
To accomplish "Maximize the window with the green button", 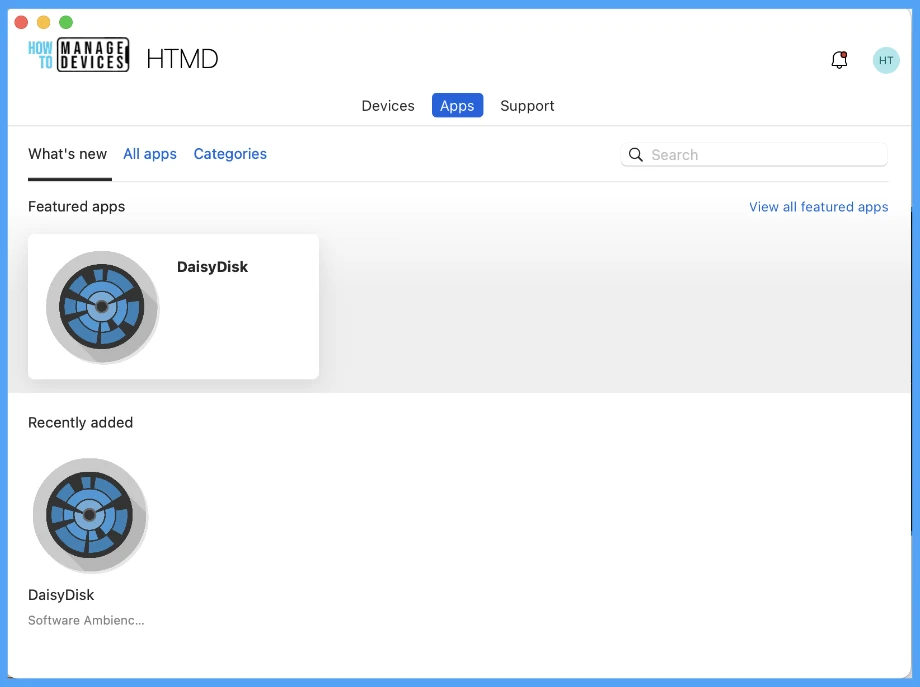I will [66, 22].
